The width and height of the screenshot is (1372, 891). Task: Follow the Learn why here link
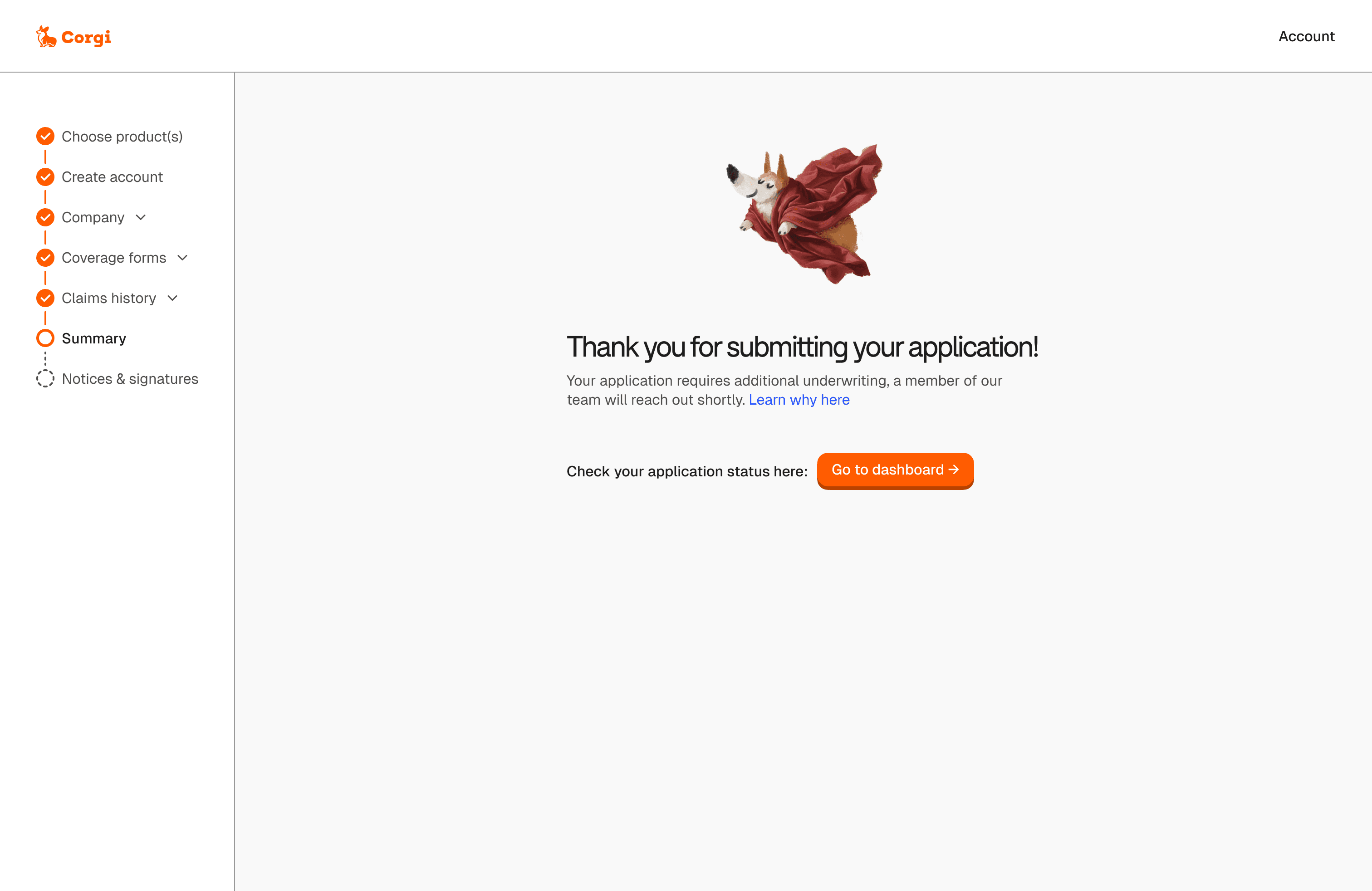[x=799, y=400]
